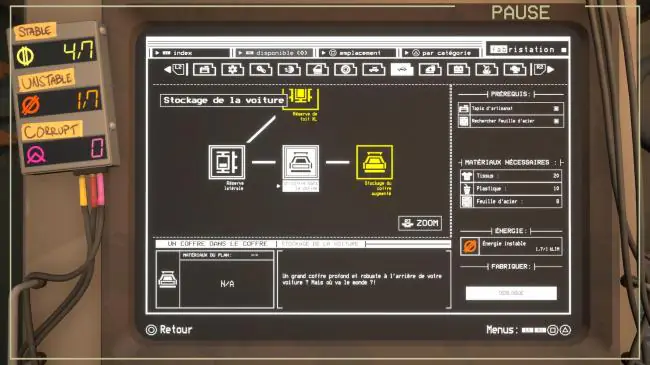Toggle the Tapis d'artisanat prerequisite checkbox
Screen dimensions: 650x365
click(x=556, y=109)
